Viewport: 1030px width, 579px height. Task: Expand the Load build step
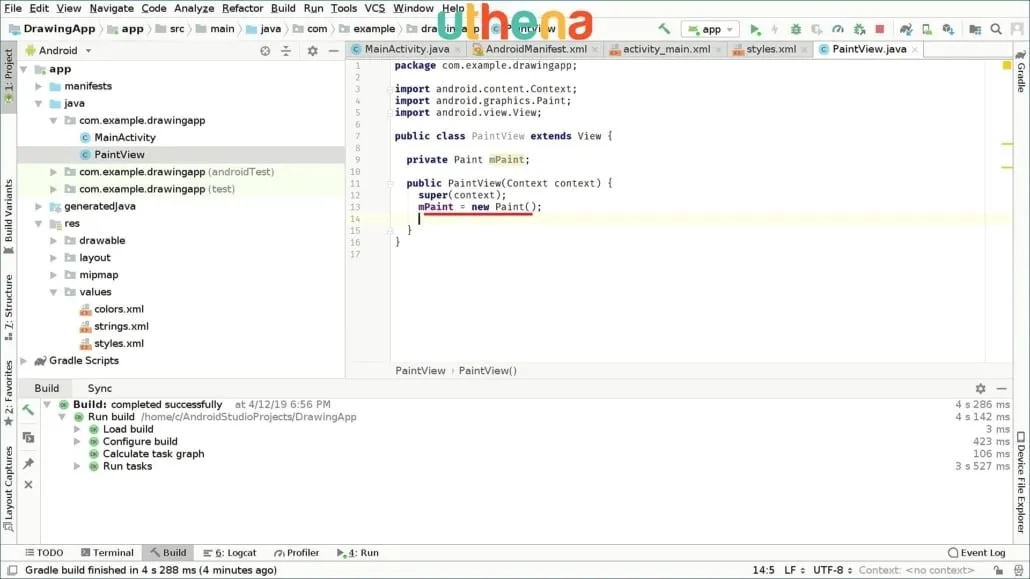coord(77,429)
